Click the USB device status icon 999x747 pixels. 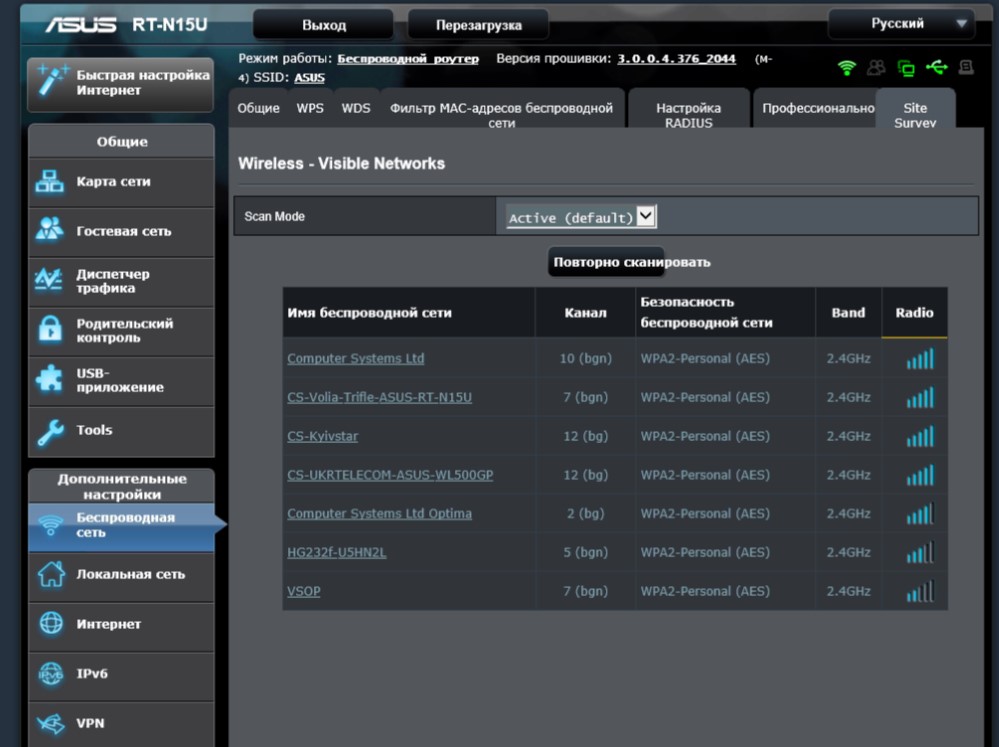pos(936,68)
